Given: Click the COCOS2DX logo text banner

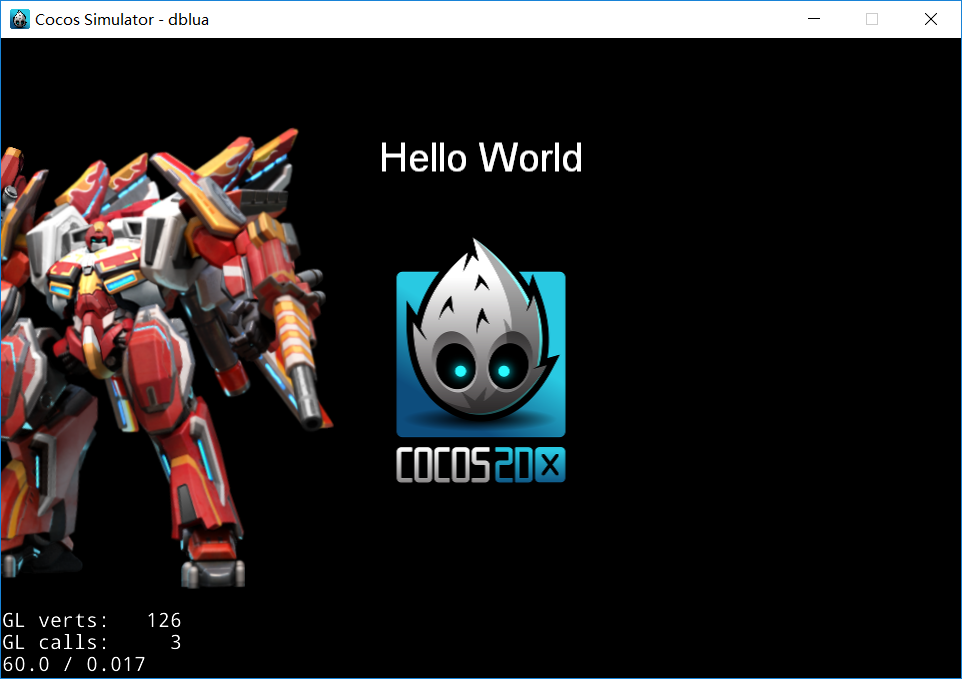Looking at the screenshot, I should pos(481,464).
